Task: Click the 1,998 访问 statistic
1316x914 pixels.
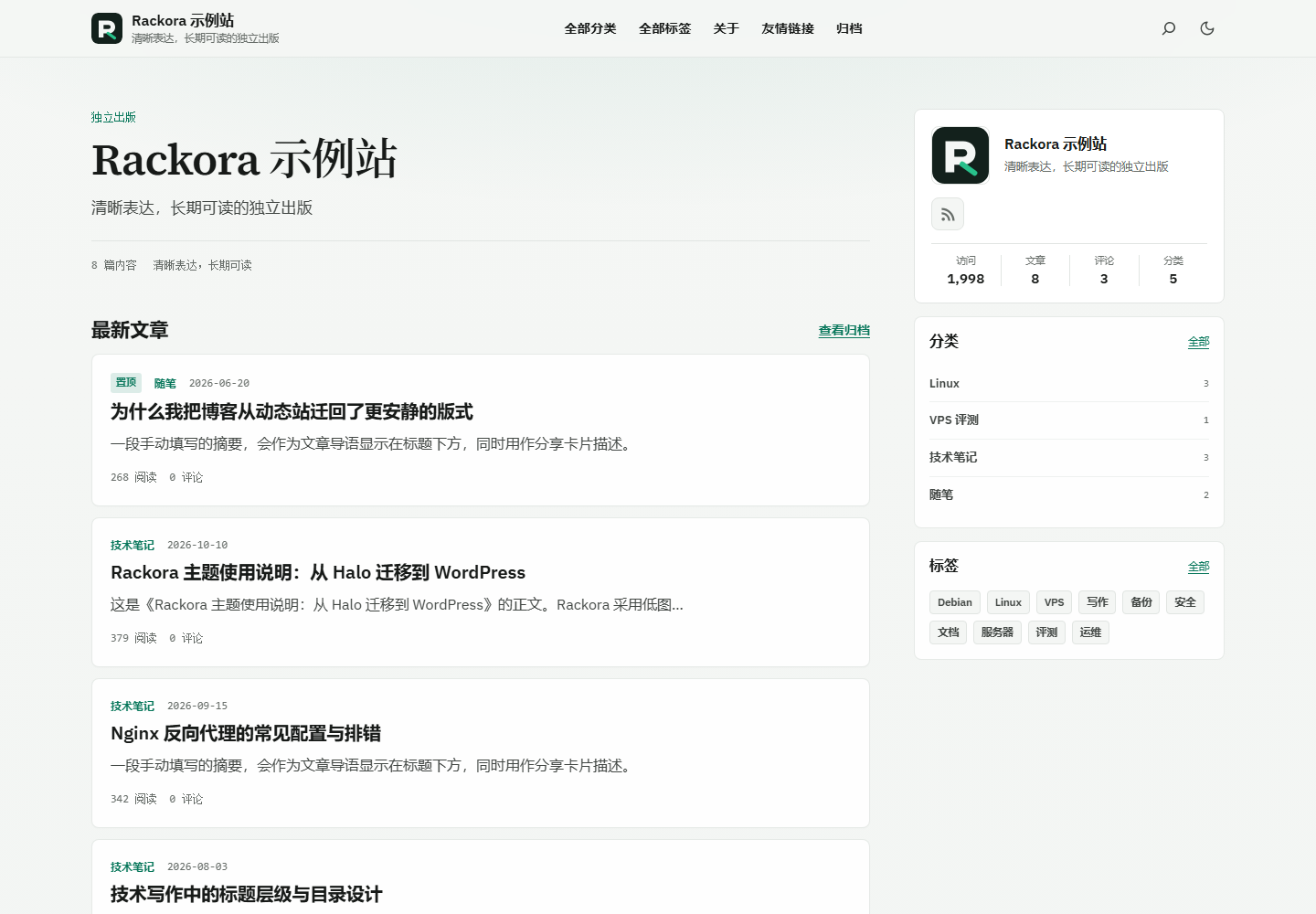Action: click(x=966, y=271)
